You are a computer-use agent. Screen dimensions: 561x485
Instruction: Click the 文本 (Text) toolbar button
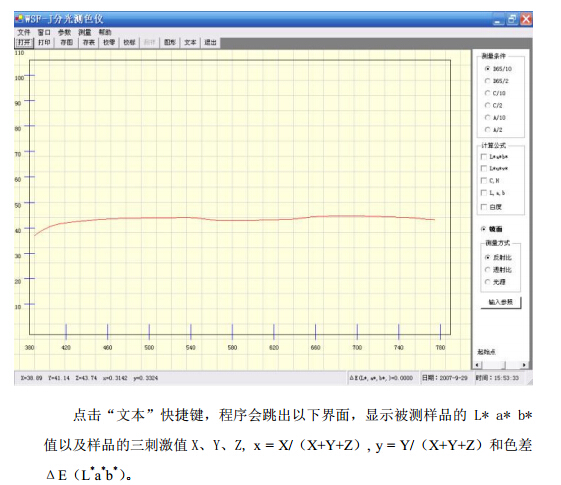point(190,43)
